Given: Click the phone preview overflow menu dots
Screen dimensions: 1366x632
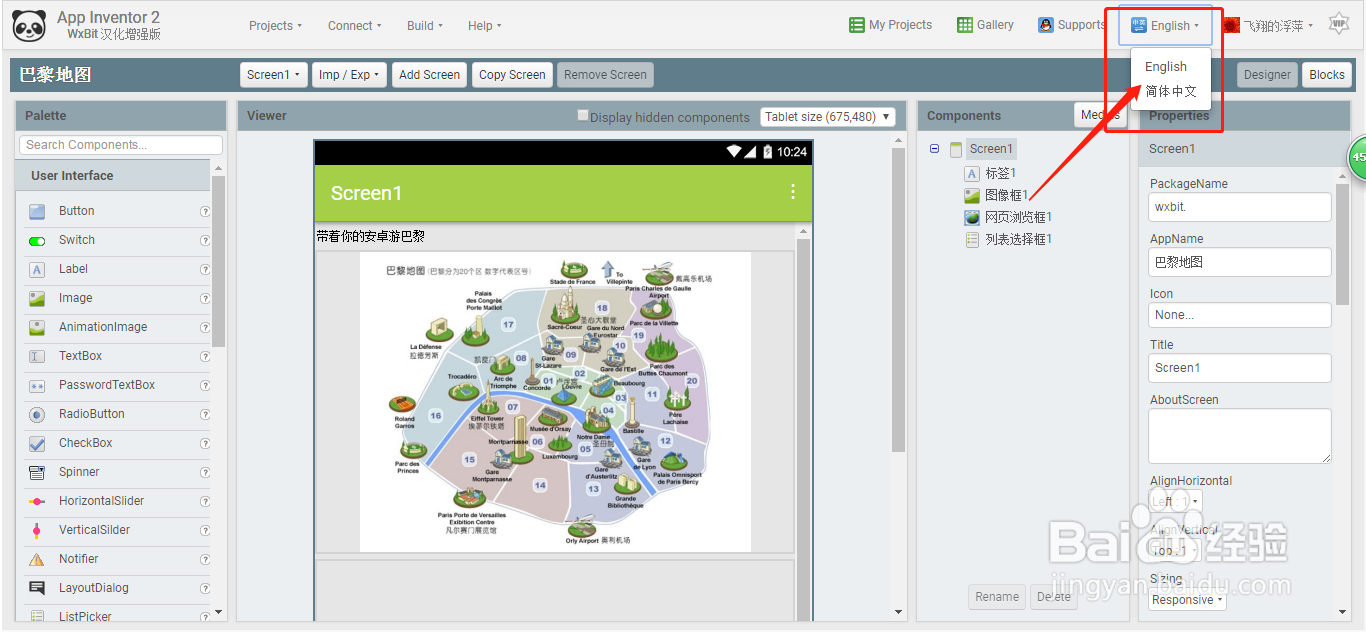Looking at the screenshot, I should (x=793, y=192).
